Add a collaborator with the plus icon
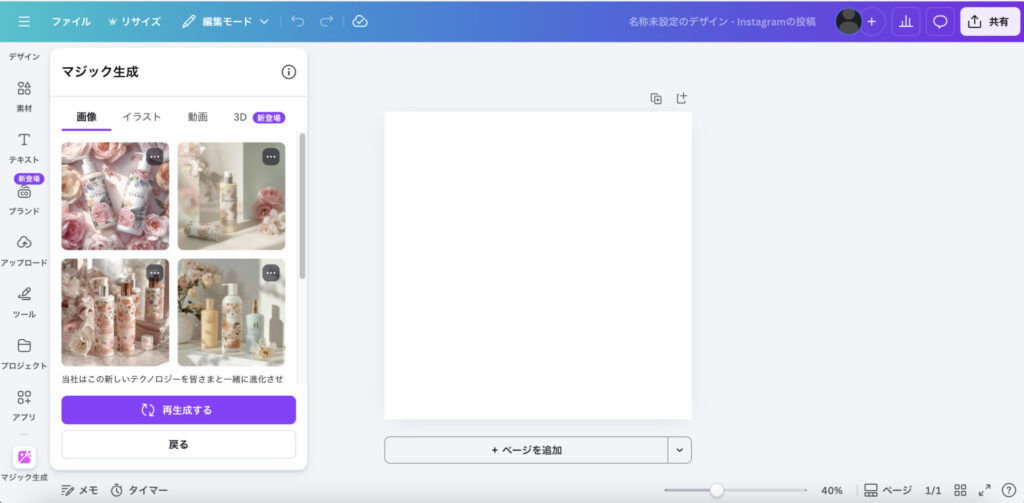Image resolution: width=1024 pixels, height=503 pixels. tap(871, 22)
